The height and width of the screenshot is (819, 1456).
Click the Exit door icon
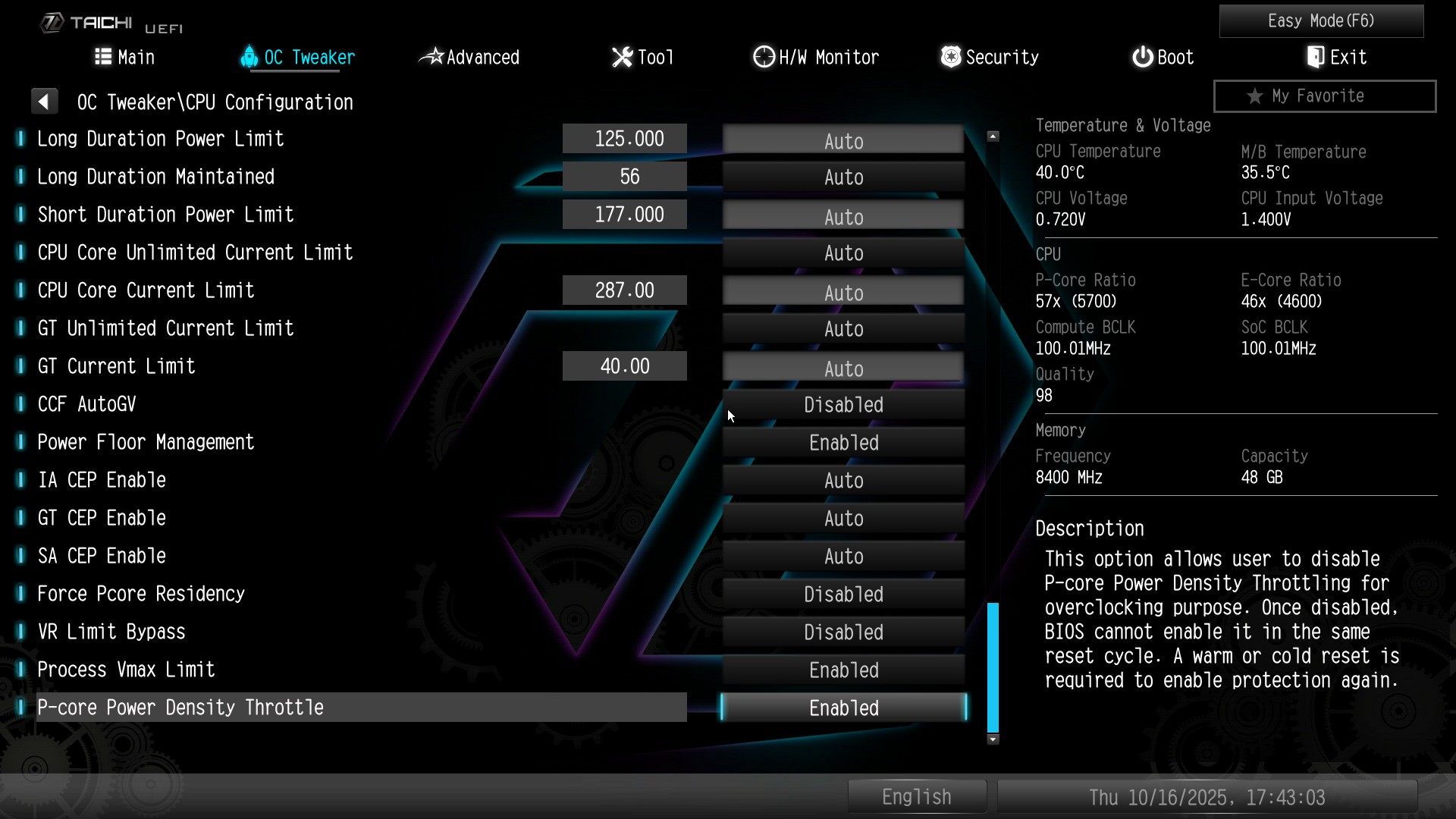point(1316,57)
